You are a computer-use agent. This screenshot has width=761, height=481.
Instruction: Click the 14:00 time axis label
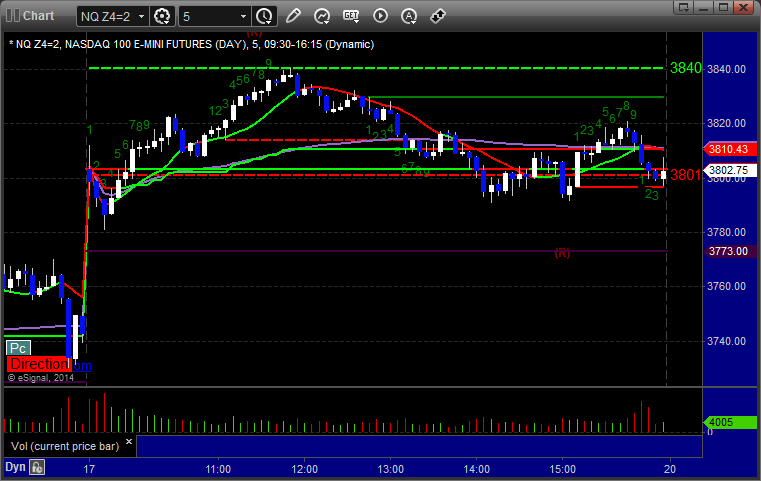point(477,469)
